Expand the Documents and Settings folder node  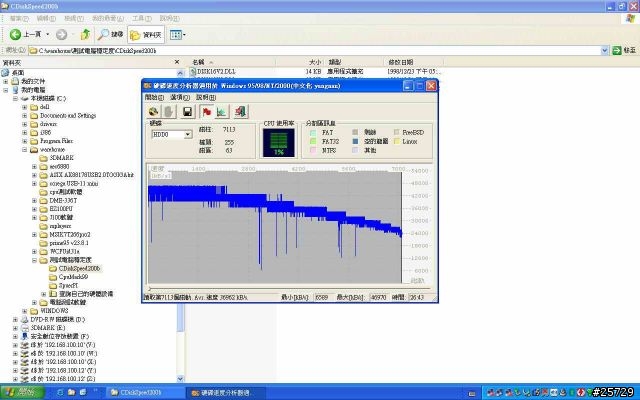pos(24,116)
